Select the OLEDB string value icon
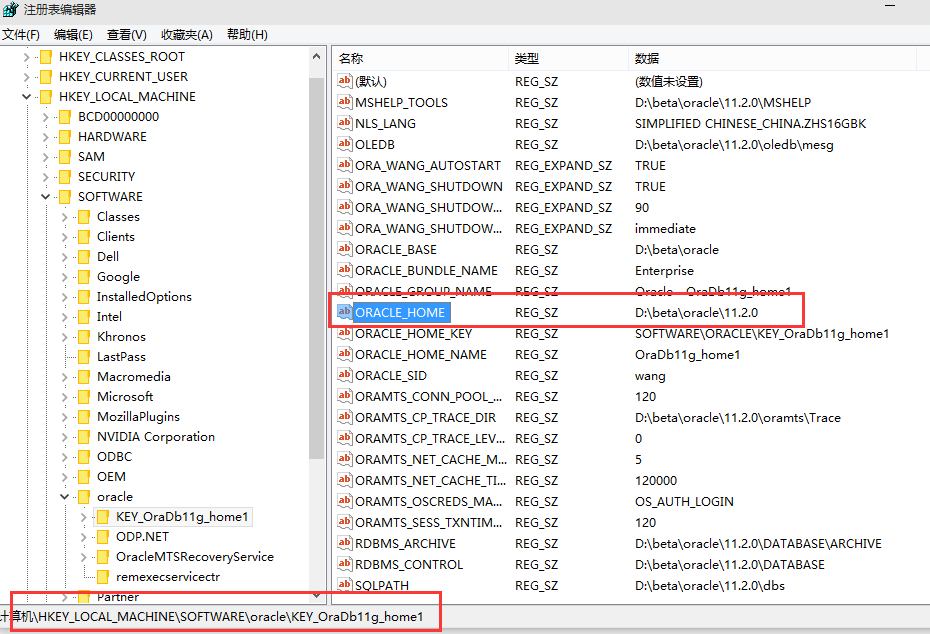This screenshot has width=930, height=634. point(345,144)
